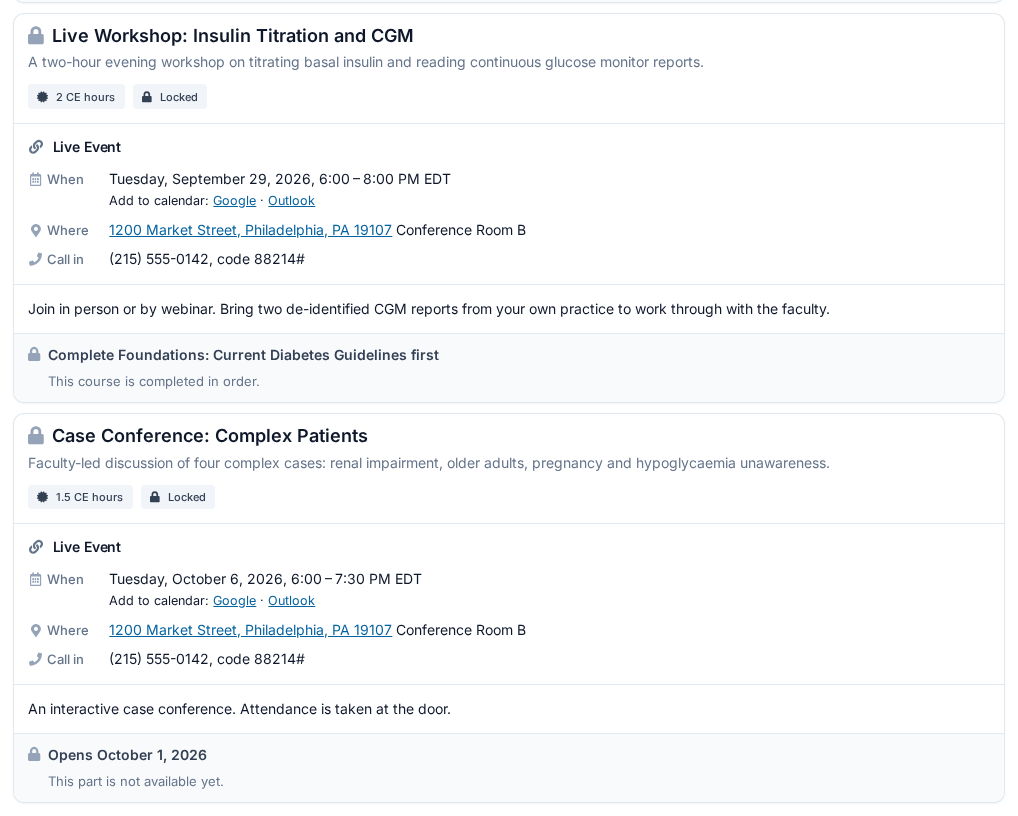Click the call-in number in Live Workshop
Screen dimensions: 1018x816
tap(206, 260)
